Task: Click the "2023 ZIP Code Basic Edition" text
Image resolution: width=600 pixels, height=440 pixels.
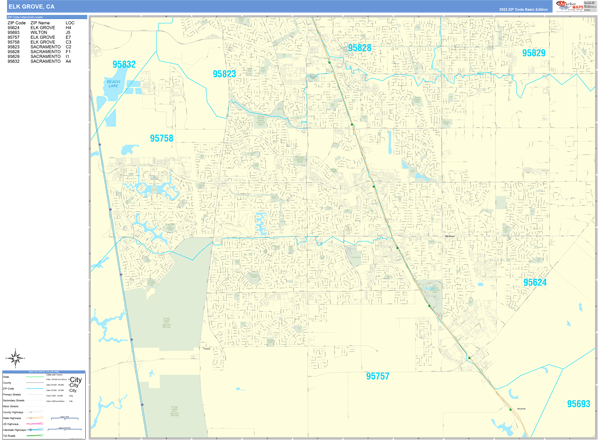Action: point(523,10)
